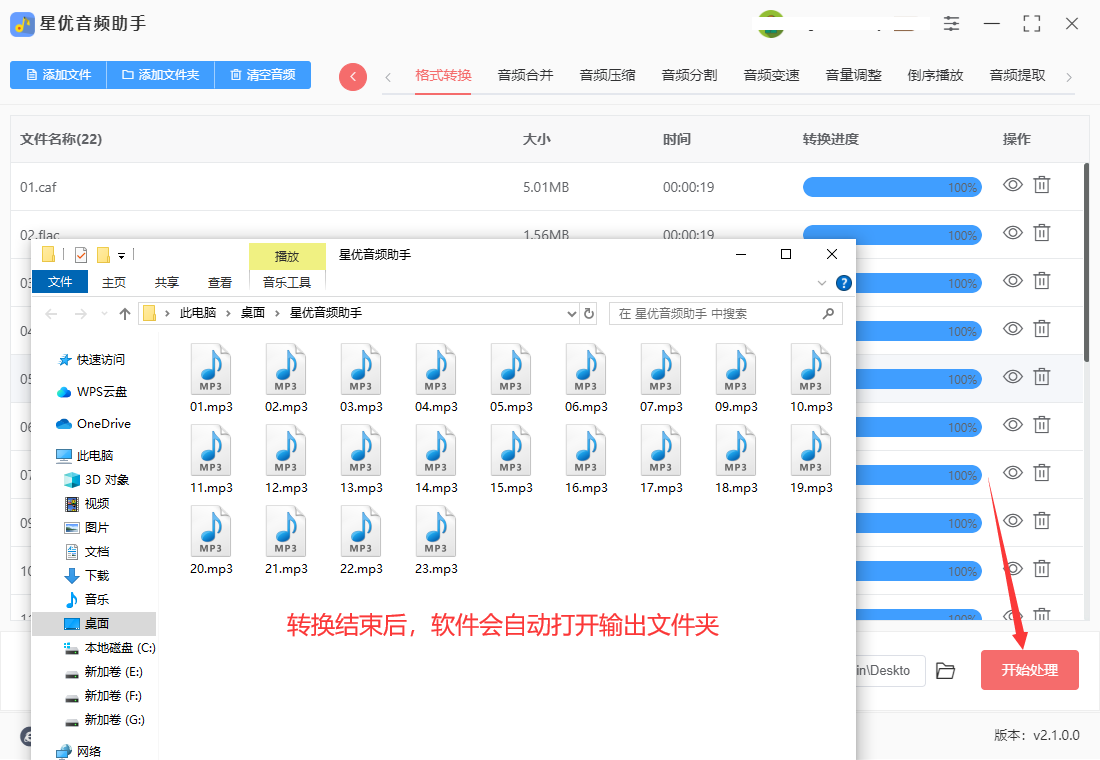
Task: Select the 10.mp3 file icon
Action: [x=811, y=370]
